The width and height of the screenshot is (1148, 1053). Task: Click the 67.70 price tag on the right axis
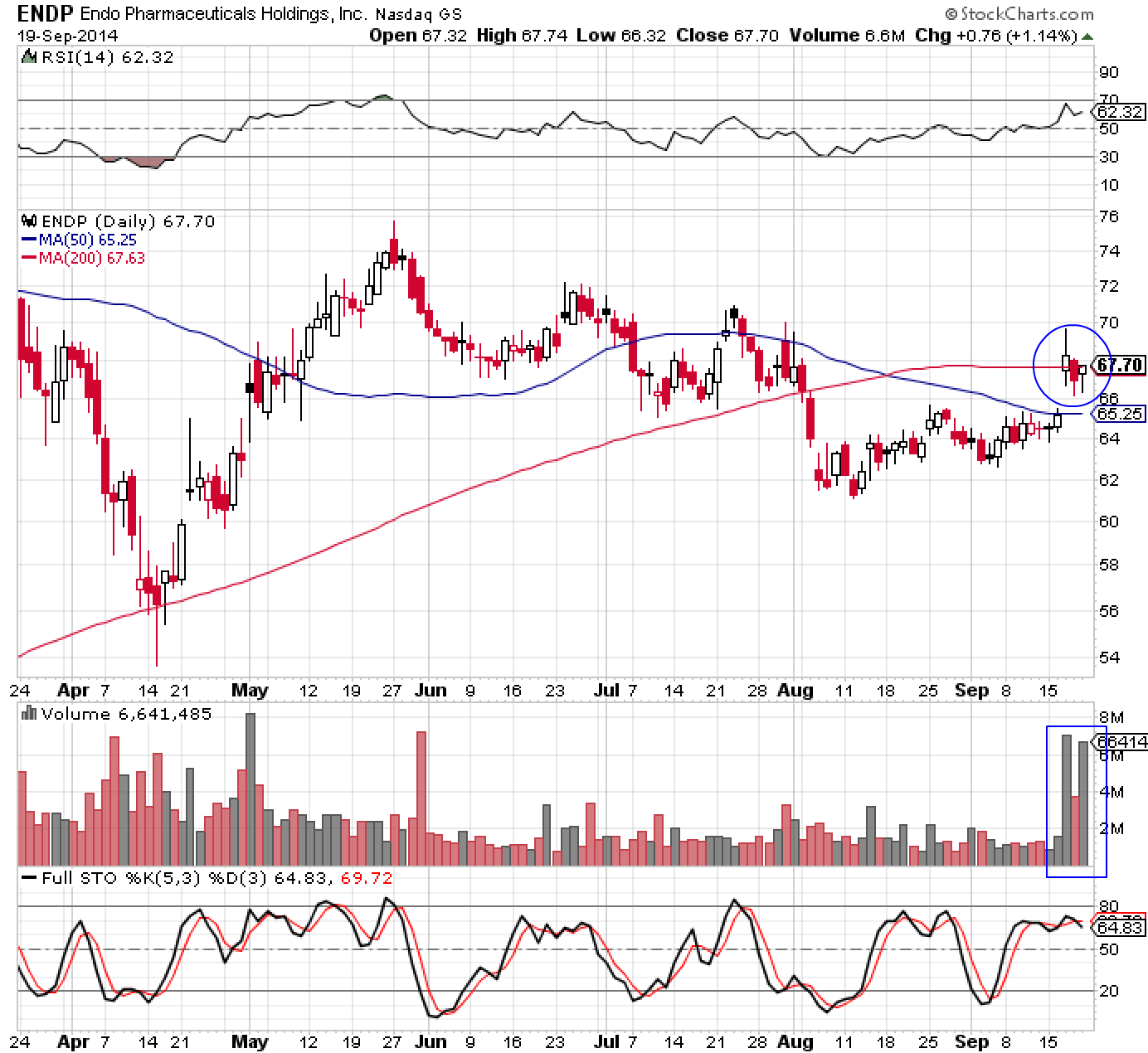click(x=1120, y=365)
